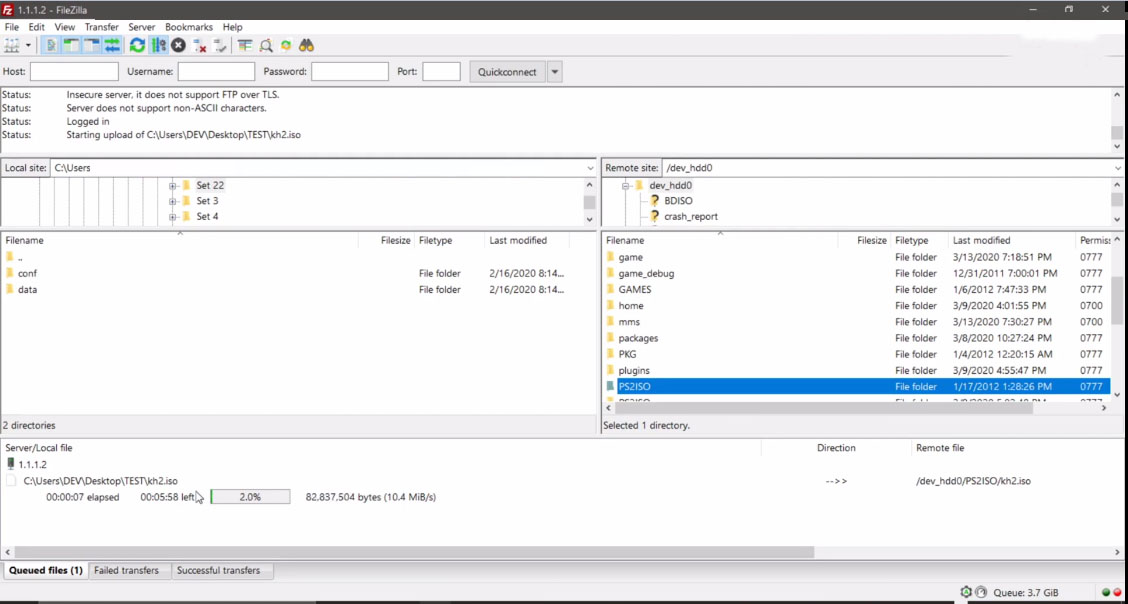Open the Site Manager icon
Viewport: 1128px width, 604px height.
(x=12, y=46)
